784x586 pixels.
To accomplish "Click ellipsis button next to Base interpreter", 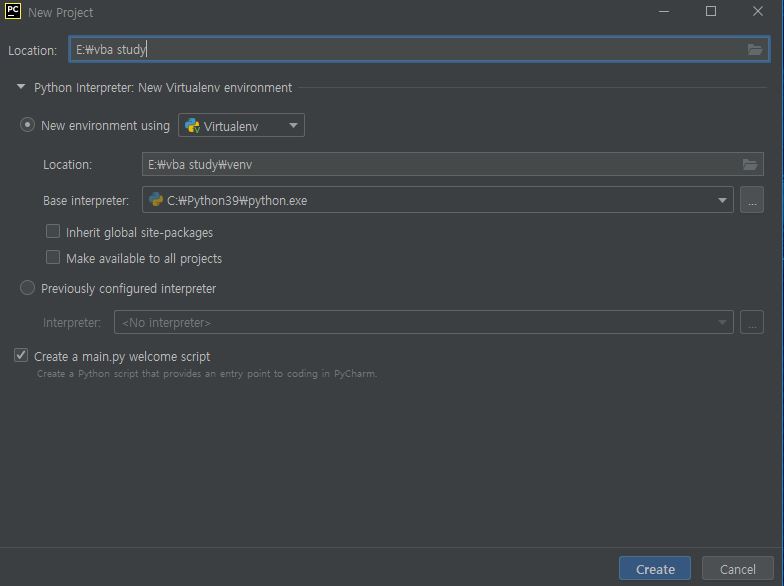I will [x=752, y=200].
